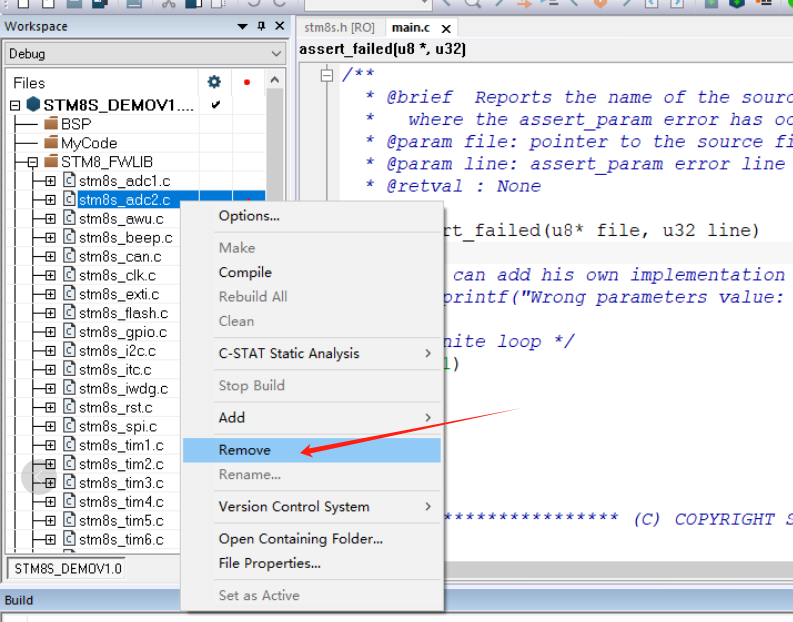This screenshot has height=622, width=793.
Task: Click the C file icon of stm8s_can.c
Action: point(69,256)
